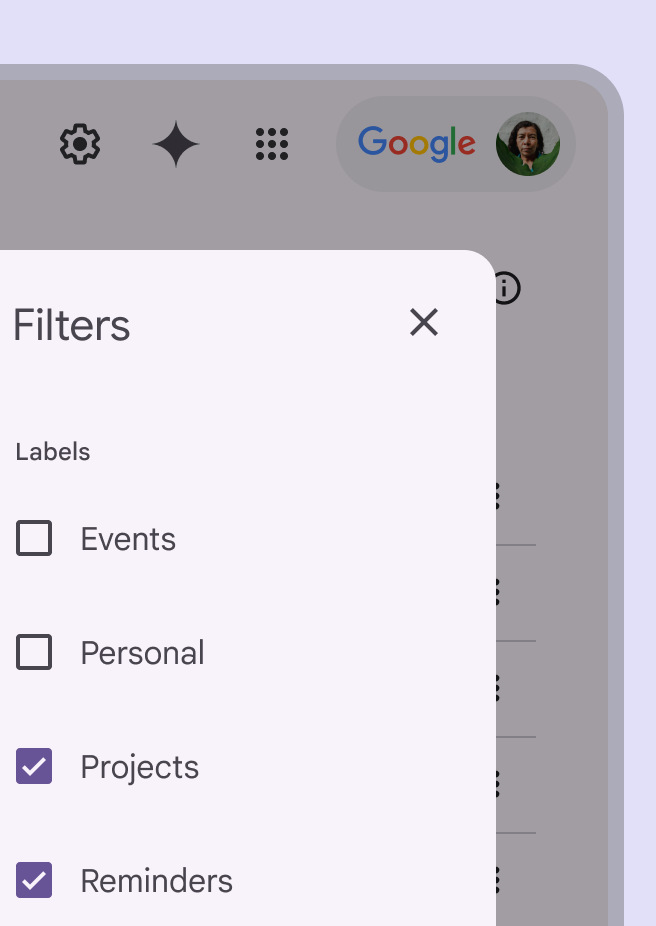Screen dimensions: 656x926
Task: Click the Reminders label text
Action: pos(156,881)
